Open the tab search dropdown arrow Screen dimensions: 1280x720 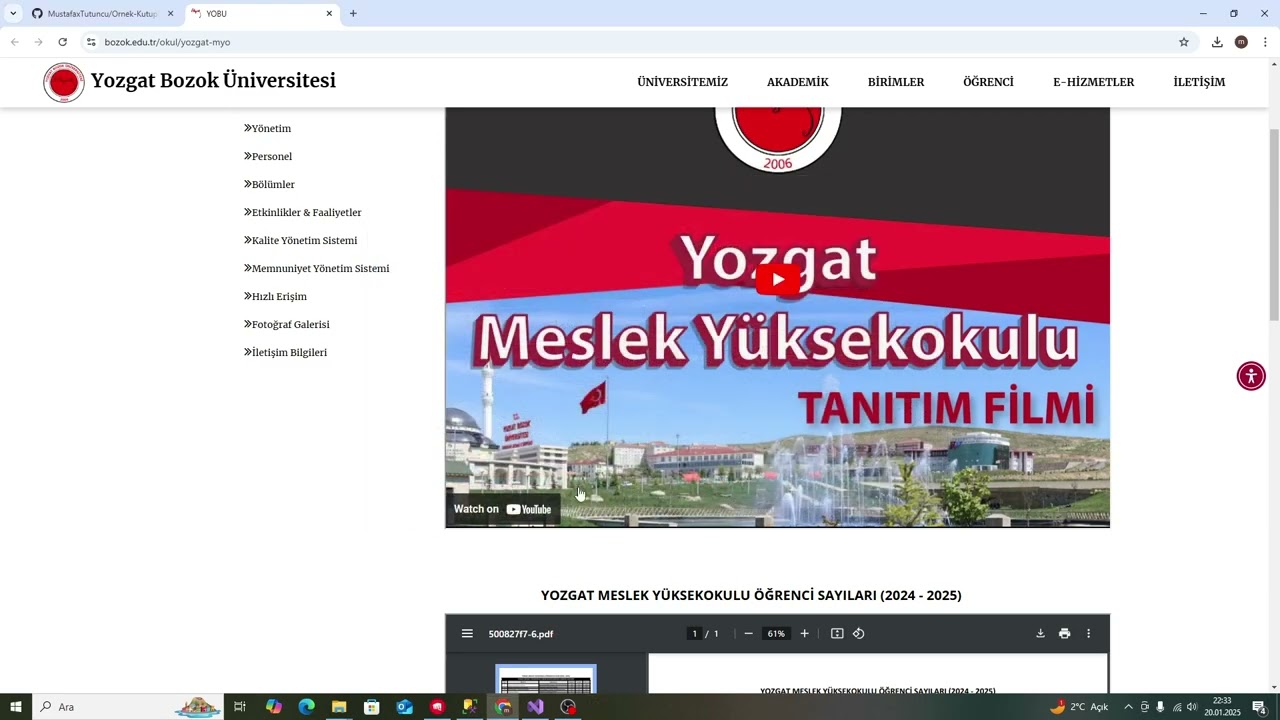tap(13, 13)
